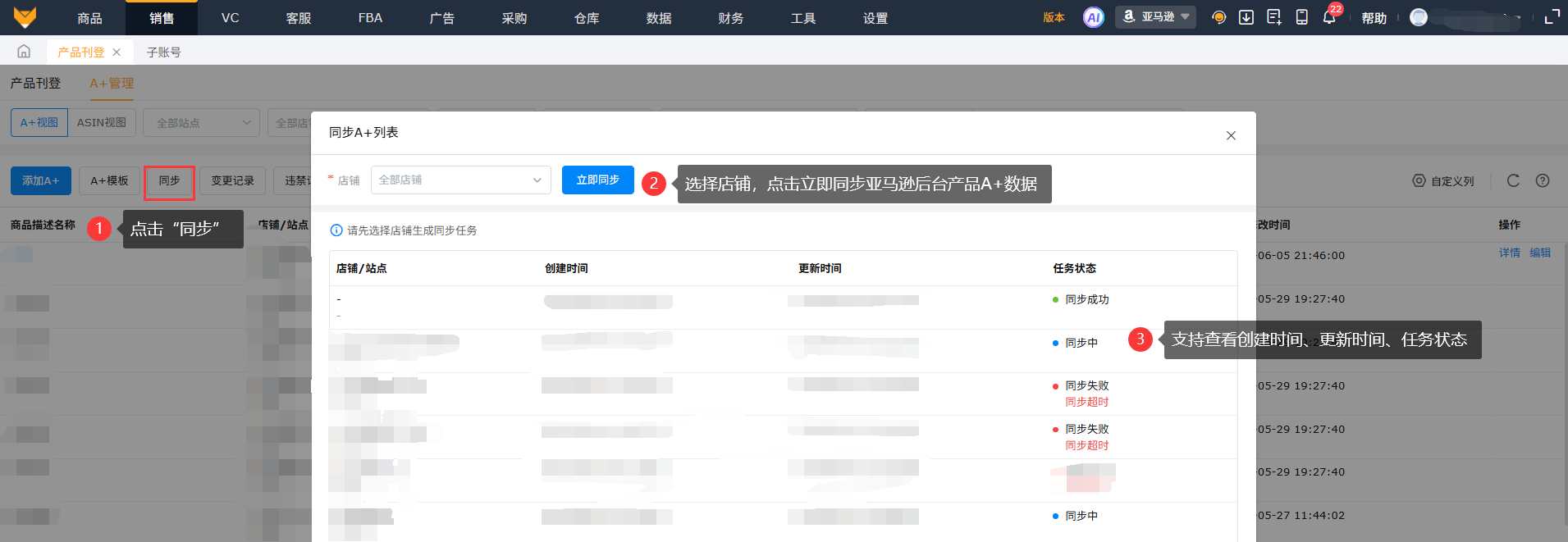Click the 帮助 link

click(x=1374, y=18)
